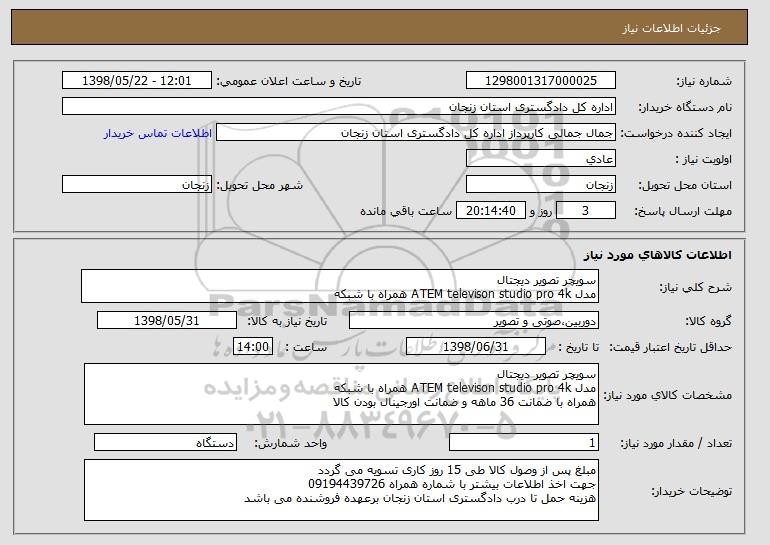Click the مهلت ارسال پاسخ label
Image resolution: width=770 pixels, height=545 pixels.
click(683, 211)
